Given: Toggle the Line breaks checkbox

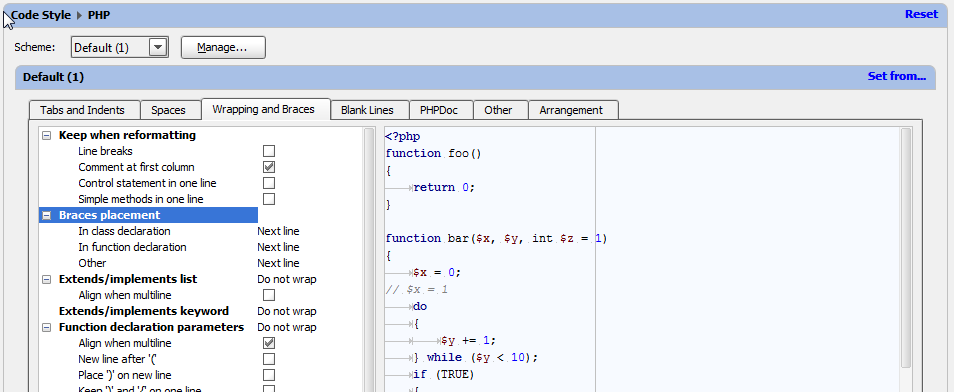Looking at the screenshot, I should click(268, 151).
